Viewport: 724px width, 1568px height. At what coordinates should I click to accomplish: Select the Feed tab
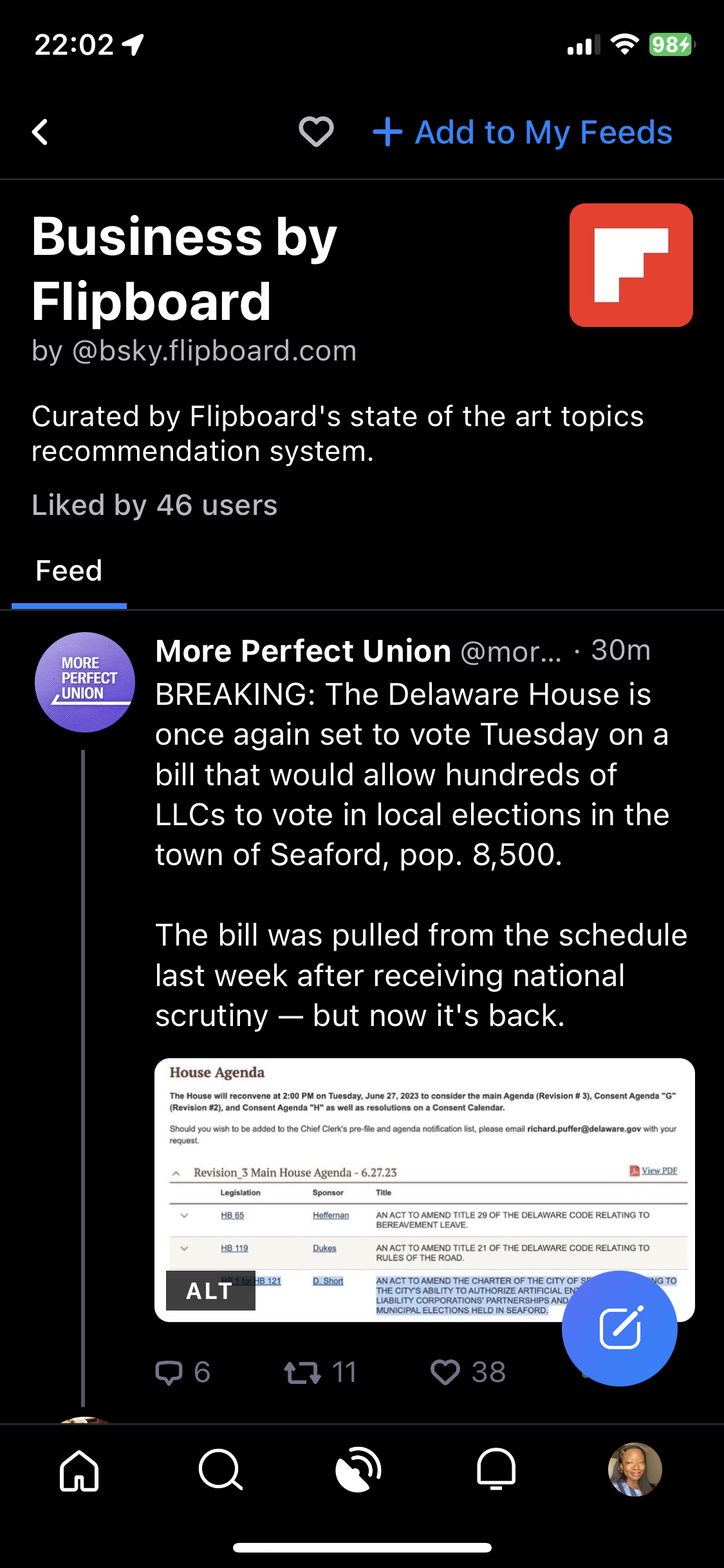tap(69, 572)
